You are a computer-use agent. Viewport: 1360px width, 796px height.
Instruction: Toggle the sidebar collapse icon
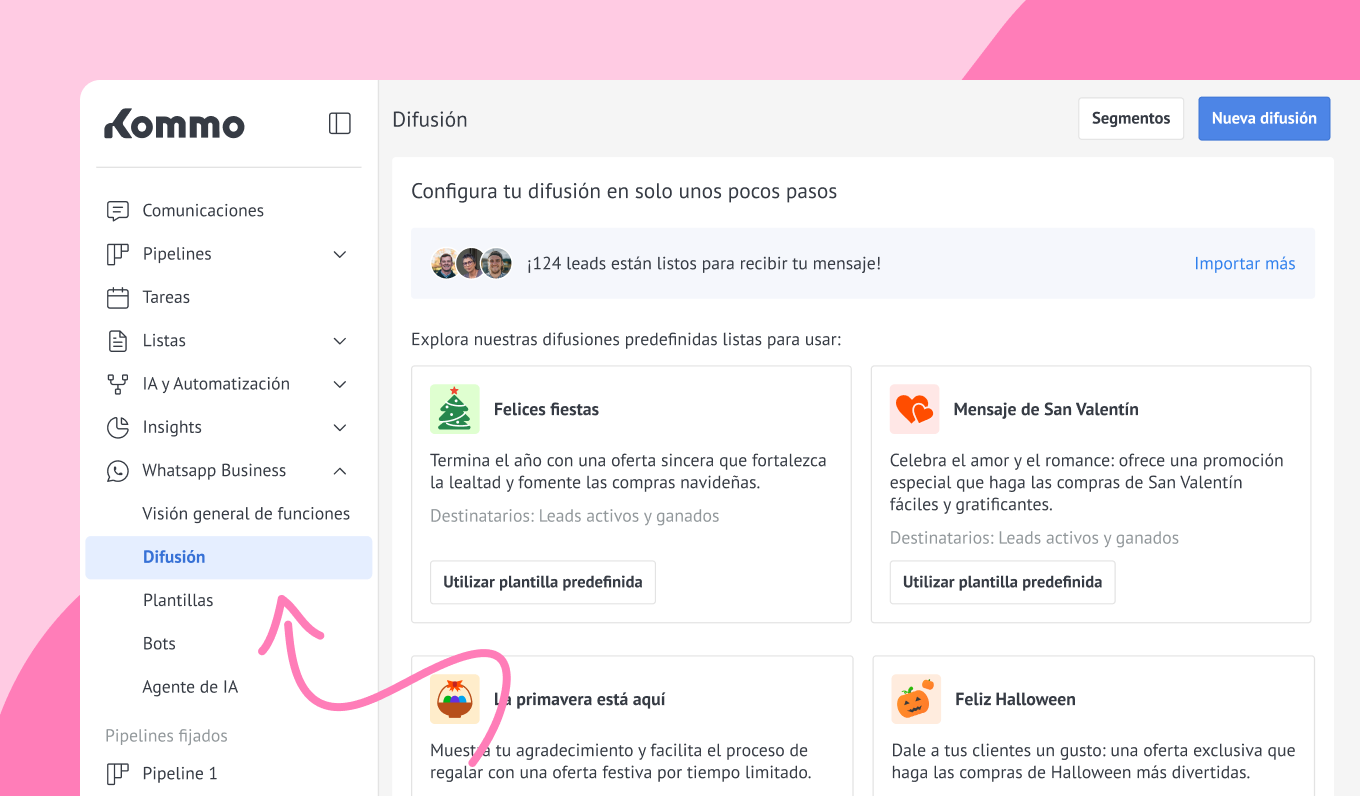tap(340, 123)
